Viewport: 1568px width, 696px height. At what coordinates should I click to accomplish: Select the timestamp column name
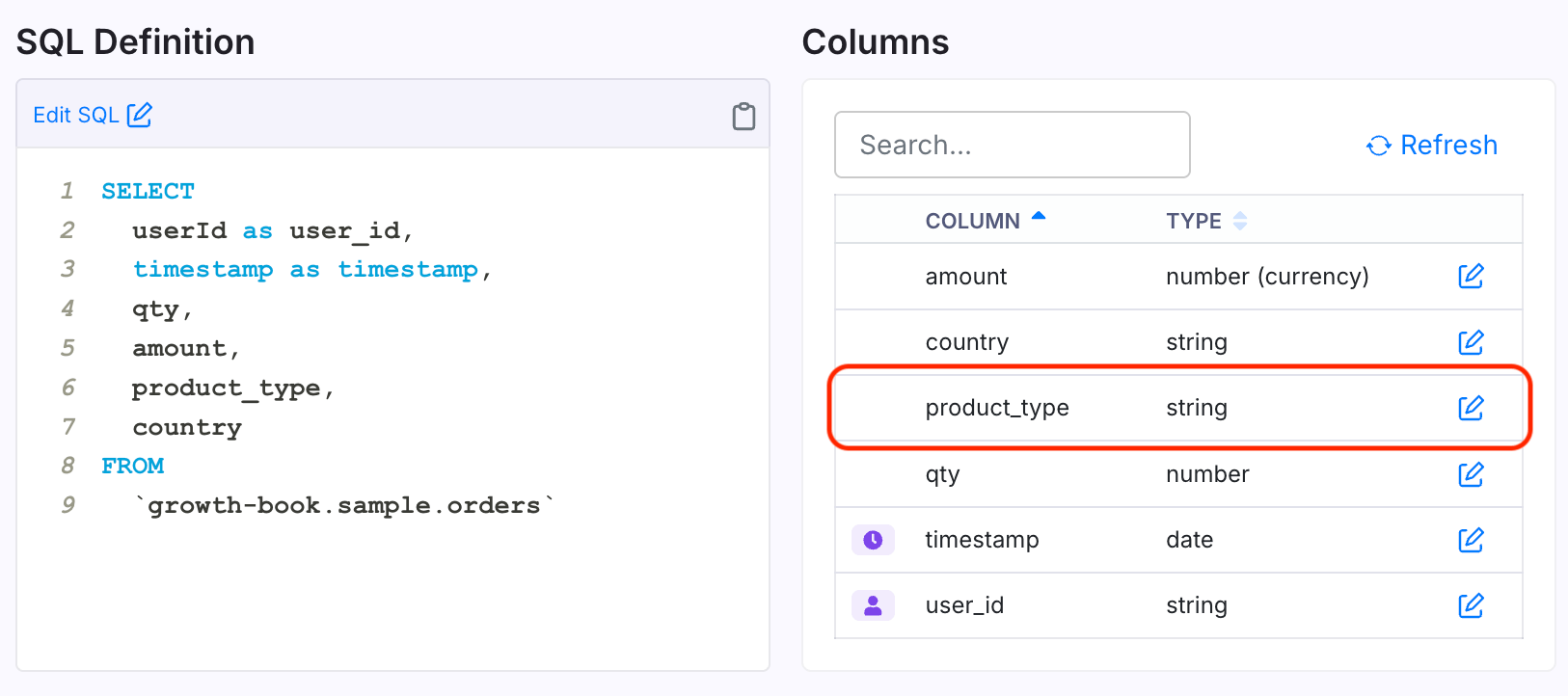click(x=982, y=540)
